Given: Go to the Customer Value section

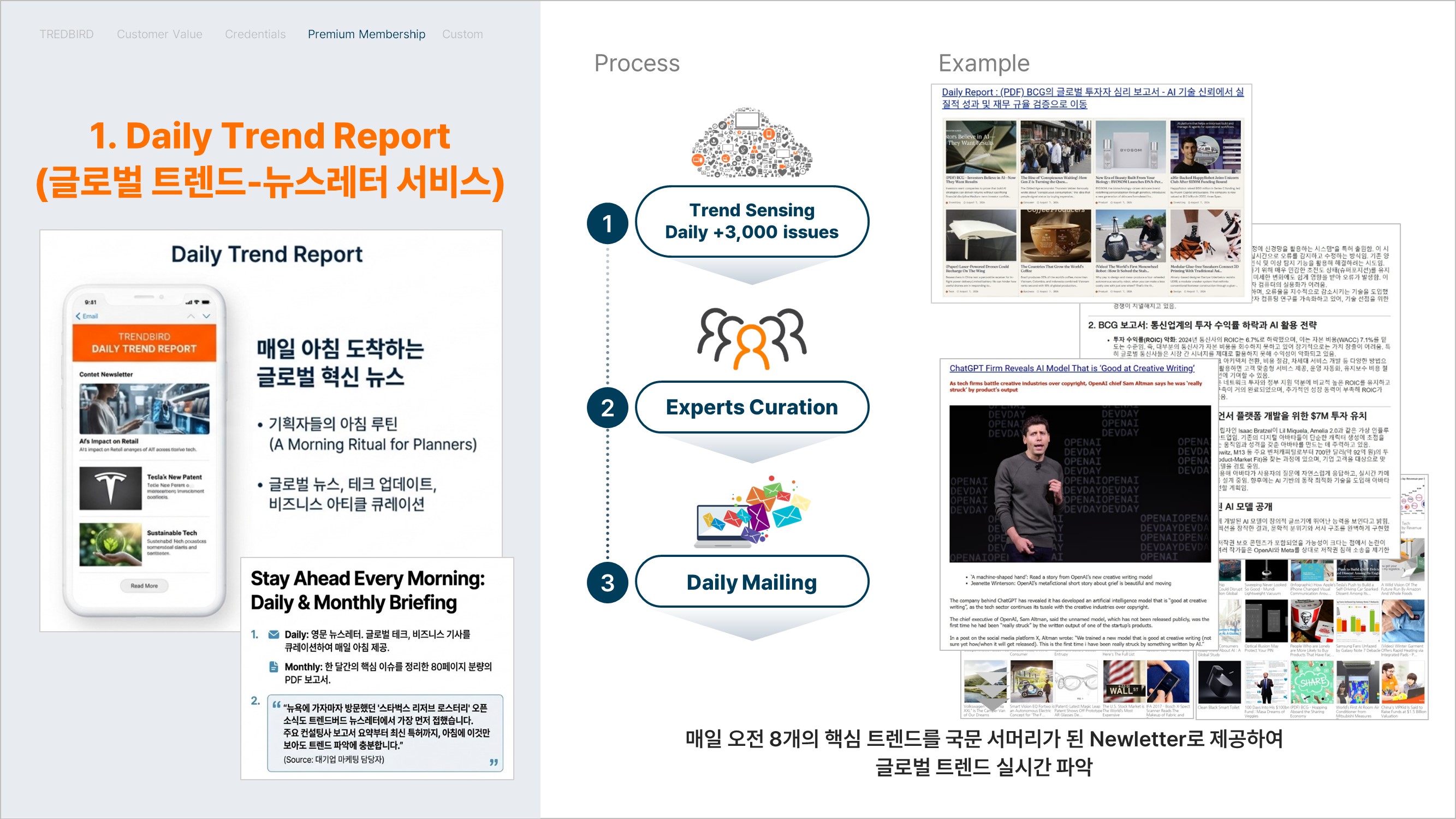Looking at the screenshot, I should (159, 34).
